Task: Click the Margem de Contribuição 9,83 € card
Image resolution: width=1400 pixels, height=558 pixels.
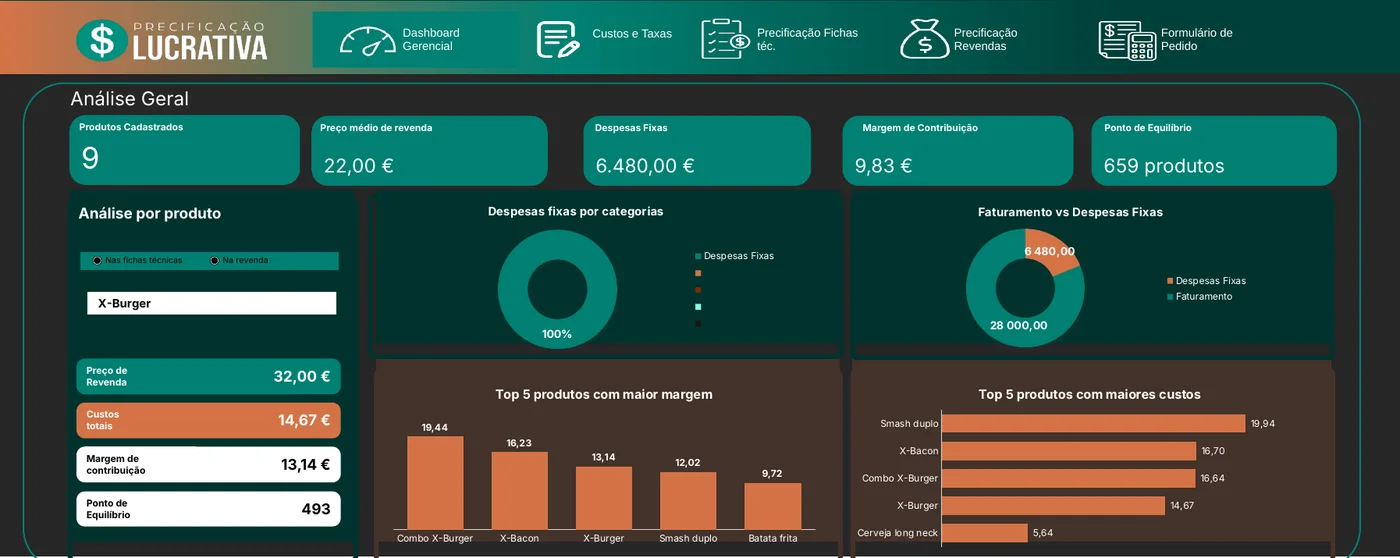Action: point(958,150)
